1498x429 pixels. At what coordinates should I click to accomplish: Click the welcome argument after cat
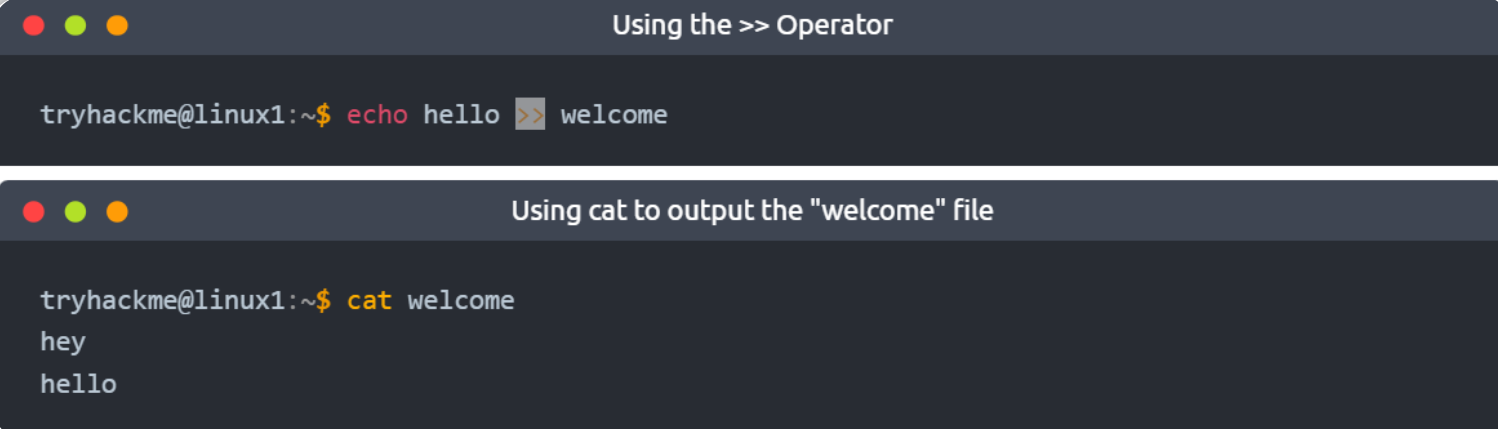(x=461, y=301)
